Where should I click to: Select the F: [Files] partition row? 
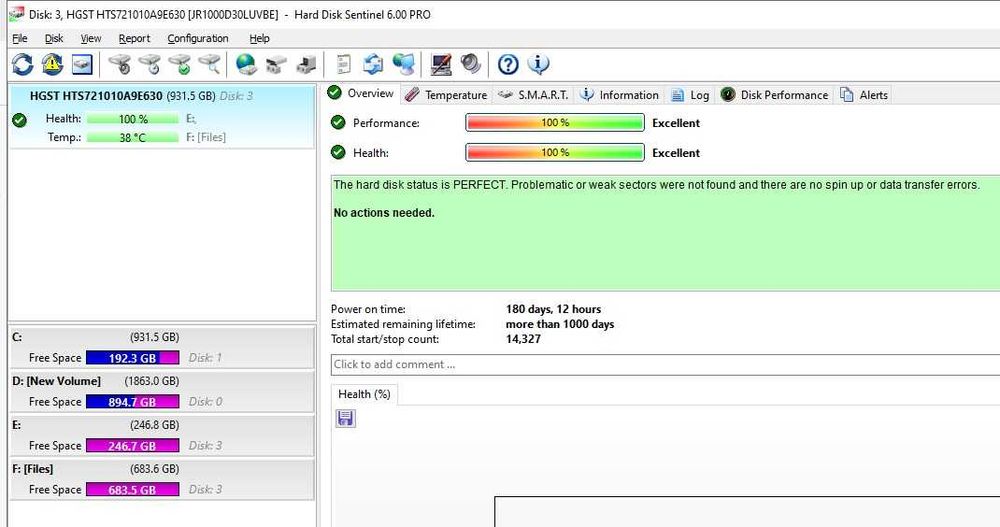pyautogui.click(x=162, y=480)
